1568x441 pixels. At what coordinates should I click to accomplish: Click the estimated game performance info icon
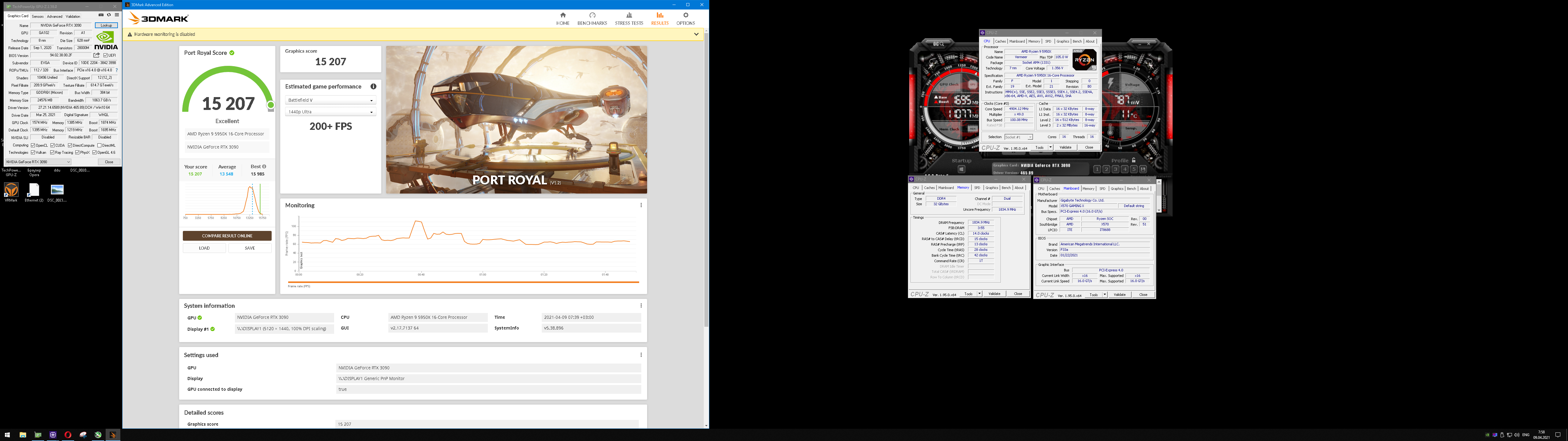pyautogui.click(x=373, y=86)
